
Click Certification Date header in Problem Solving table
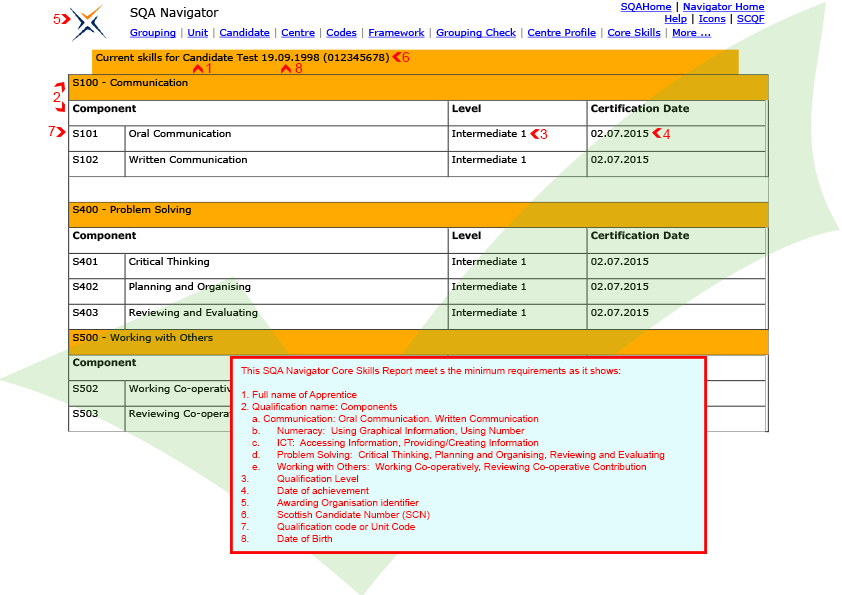[676, 241]
